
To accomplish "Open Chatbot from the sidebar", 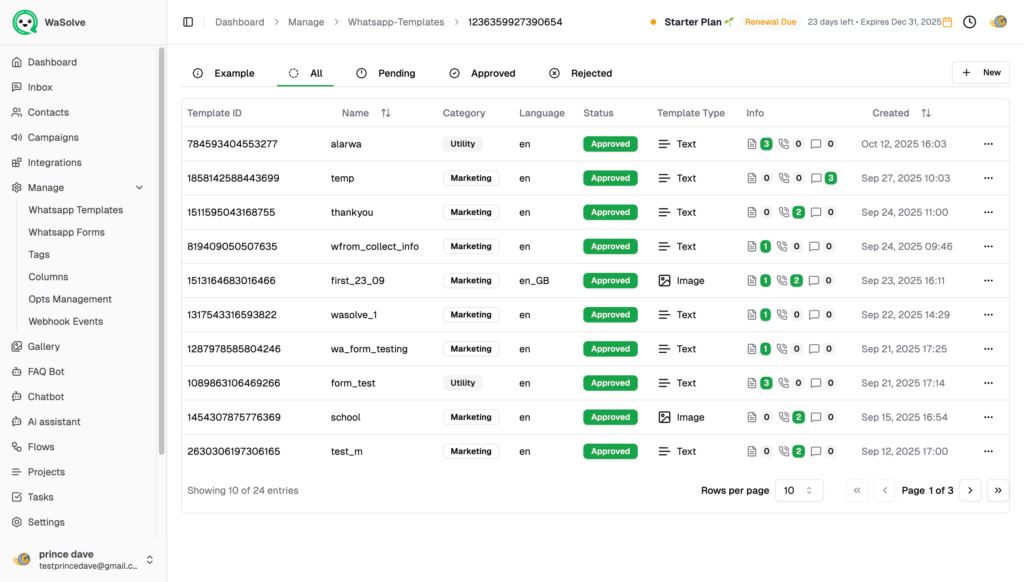I will point(46,397).
